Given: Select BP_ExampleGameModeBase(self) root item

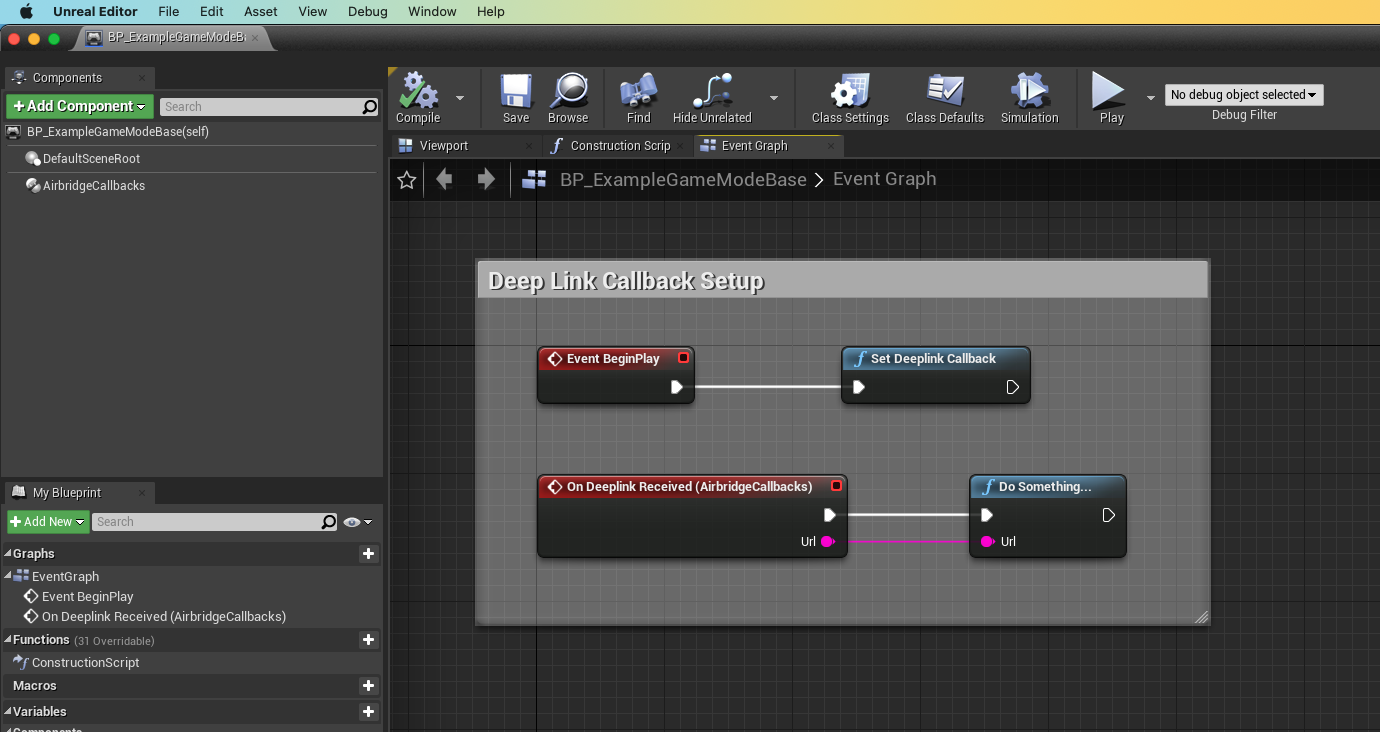Looking at the screenshot, I should point(118,132).
